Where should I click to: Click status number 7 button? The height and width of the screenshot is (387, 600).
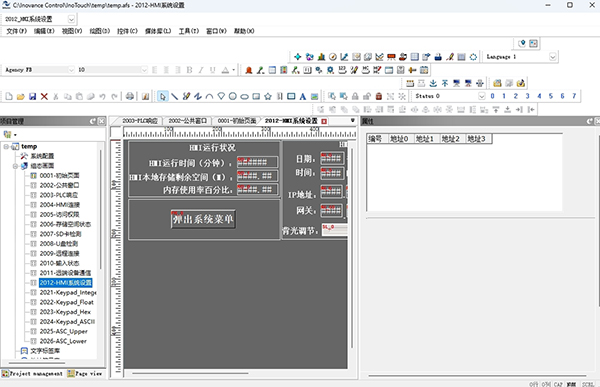coord(574,96)
